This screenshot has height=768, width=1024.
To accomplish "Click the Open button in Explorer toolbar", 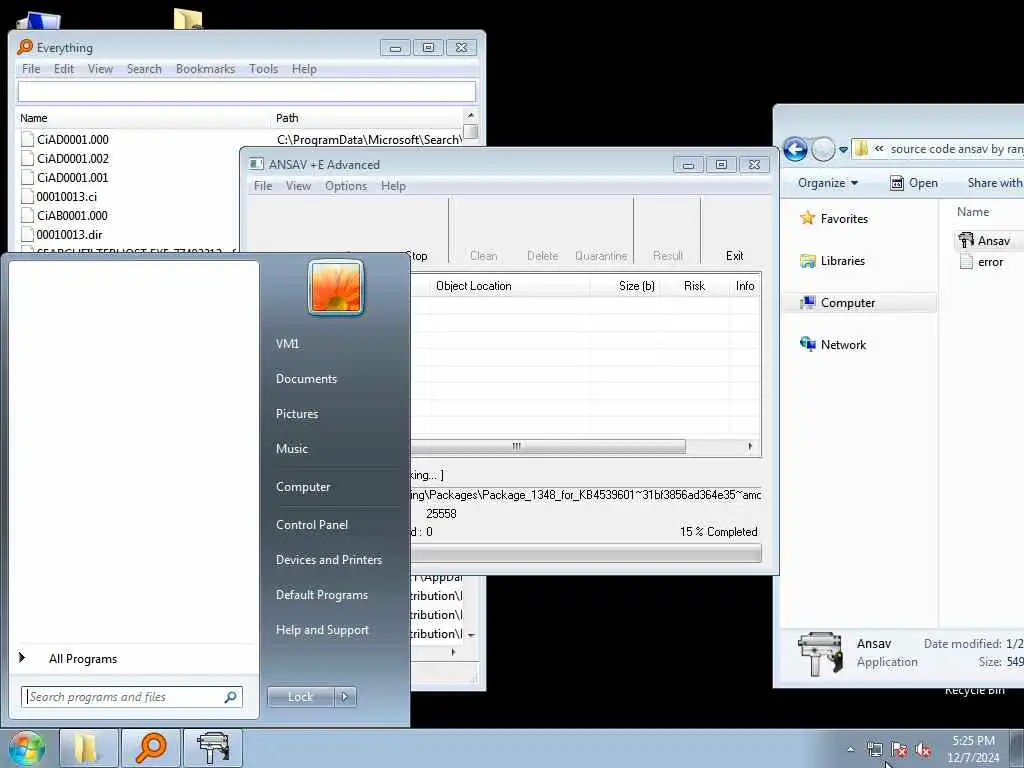I will 914,184.
